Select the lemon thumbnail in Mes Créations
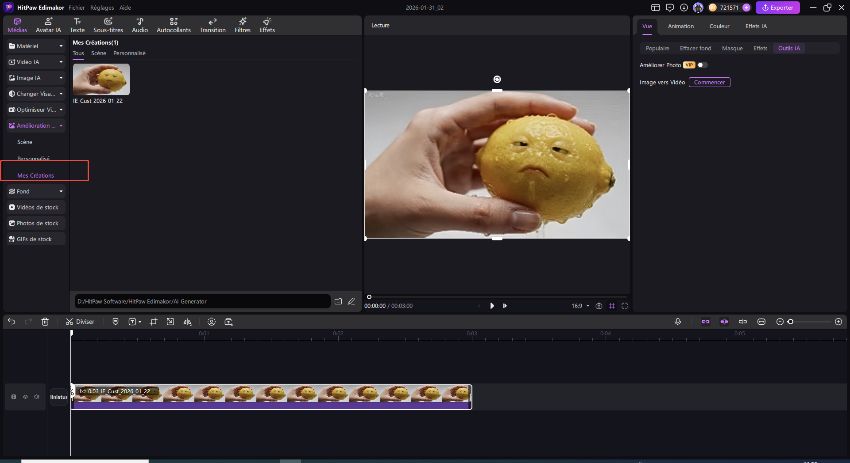This screenshot has width=850, height=463. tap(101, 79)
